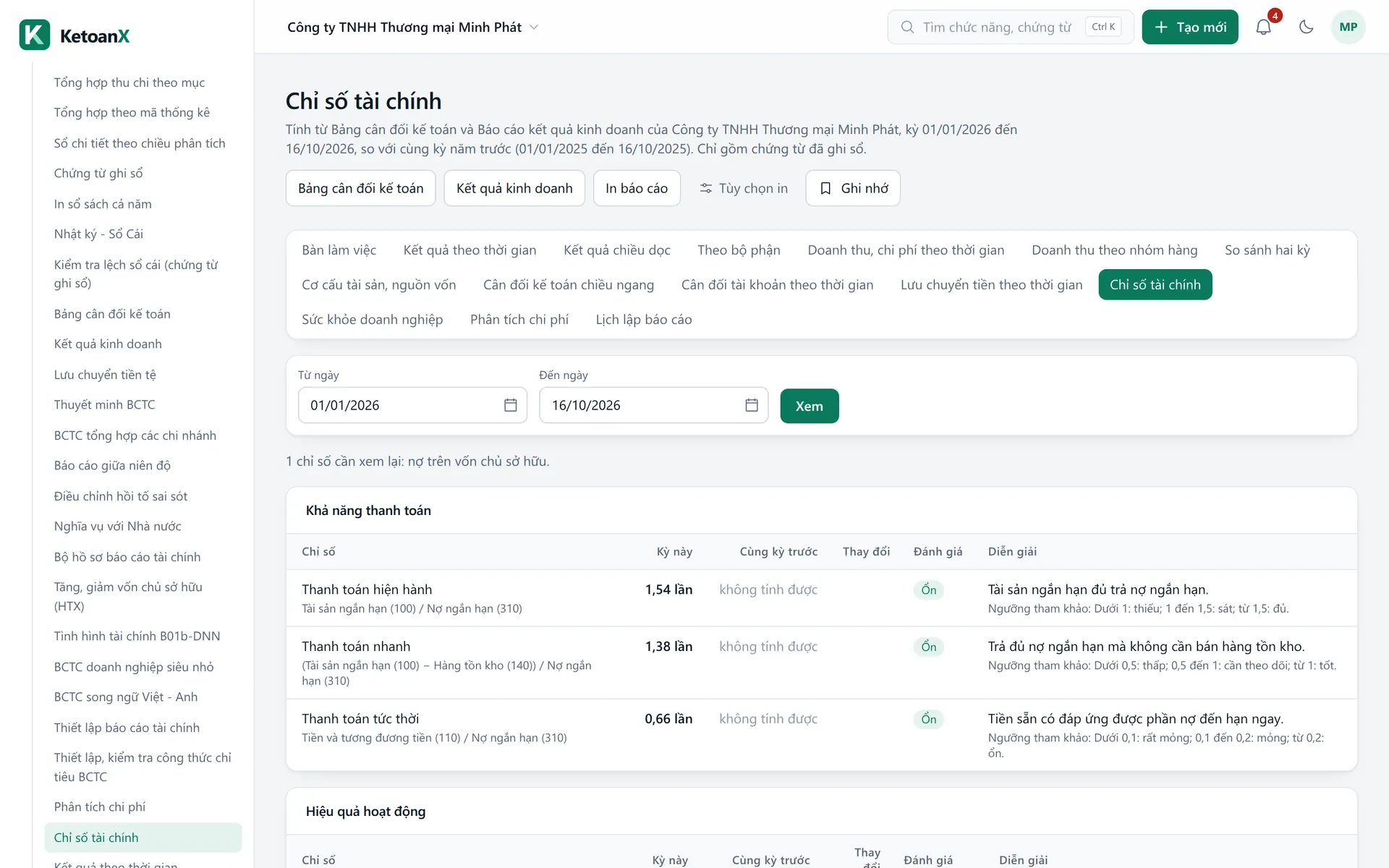1389x868 pixels.
Task: Click the bookmark icon in Ghi nhớ
Action: (825, 189)
